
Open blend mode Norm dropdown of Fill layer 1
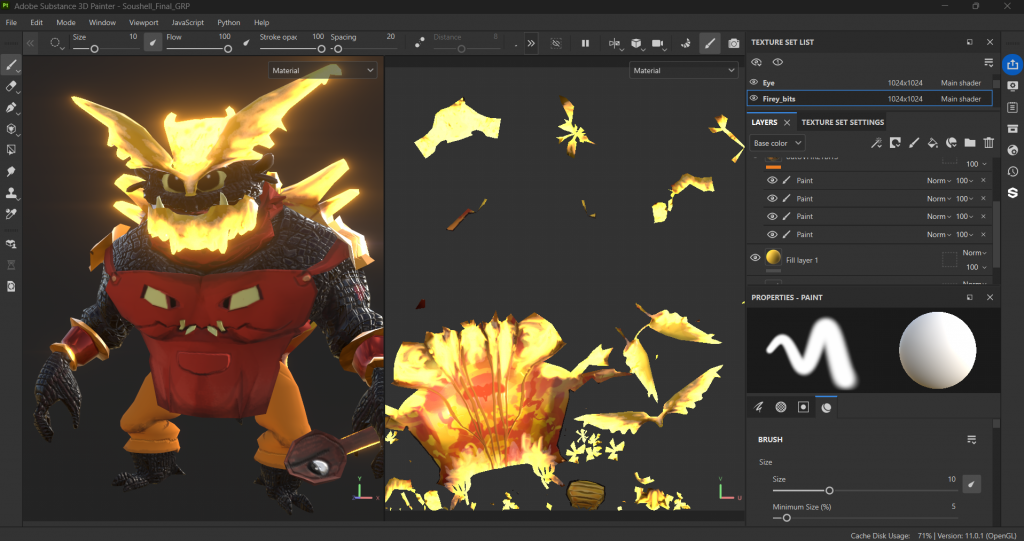click(974, 253)
